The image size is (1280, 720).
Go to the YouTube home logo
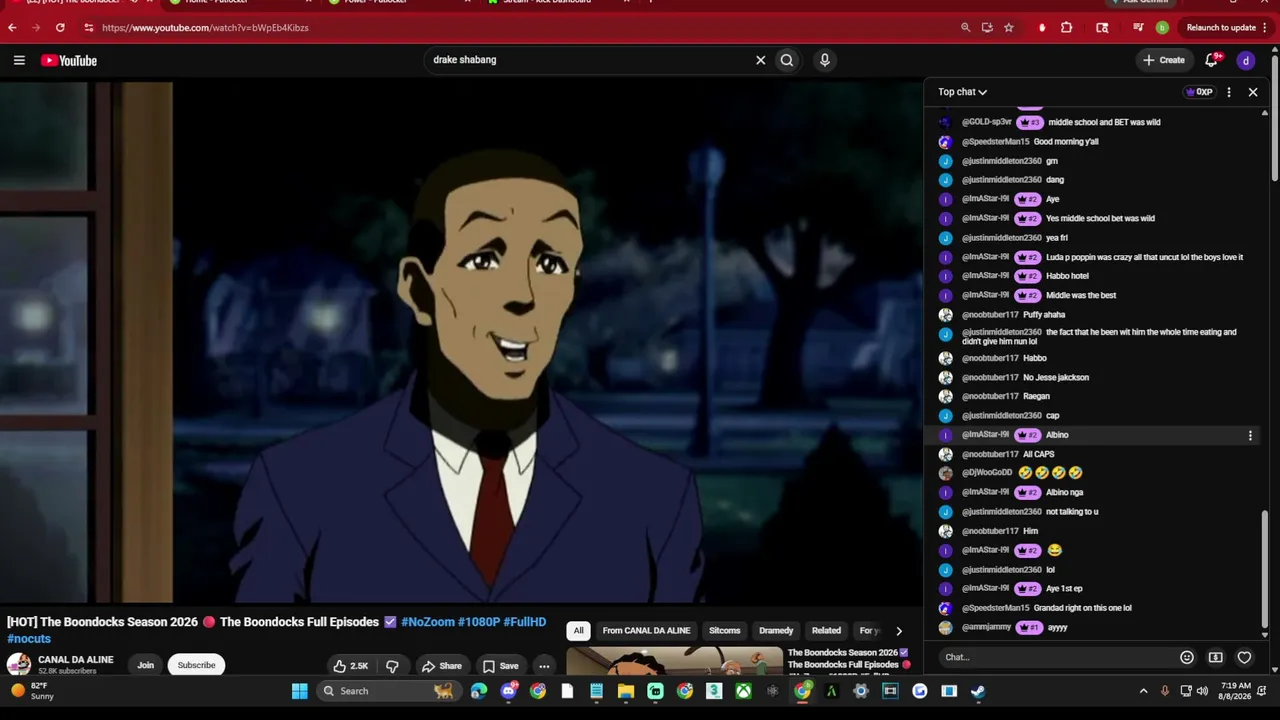[69, 61]
